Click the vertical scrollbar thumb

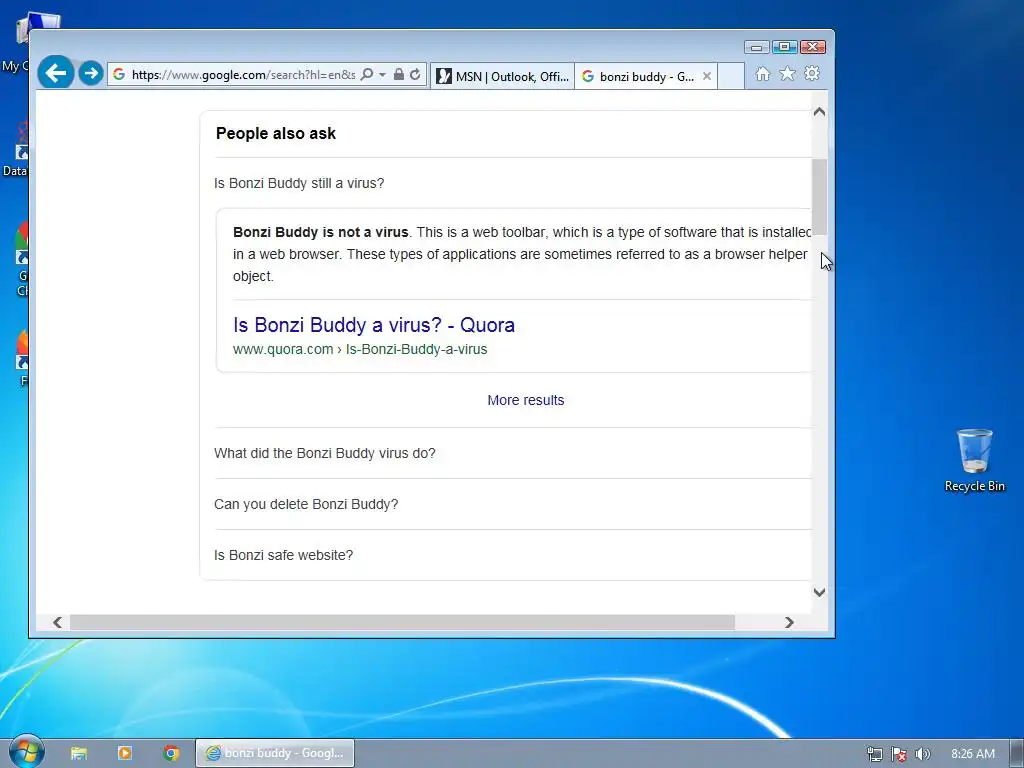[819, 197]
